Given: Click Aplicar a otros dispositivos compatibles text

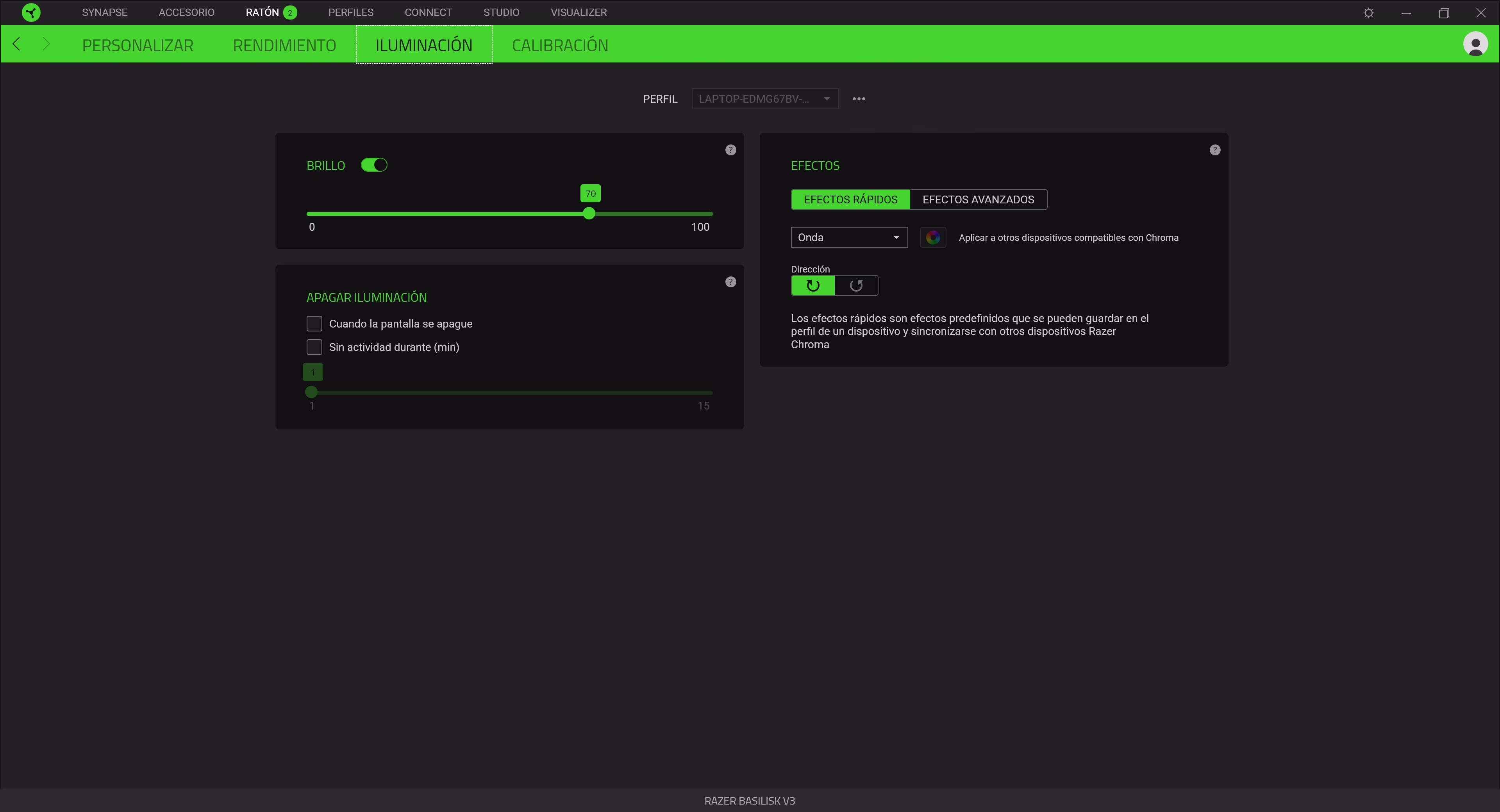Looking at the screenshot, I should (1068, 237).
